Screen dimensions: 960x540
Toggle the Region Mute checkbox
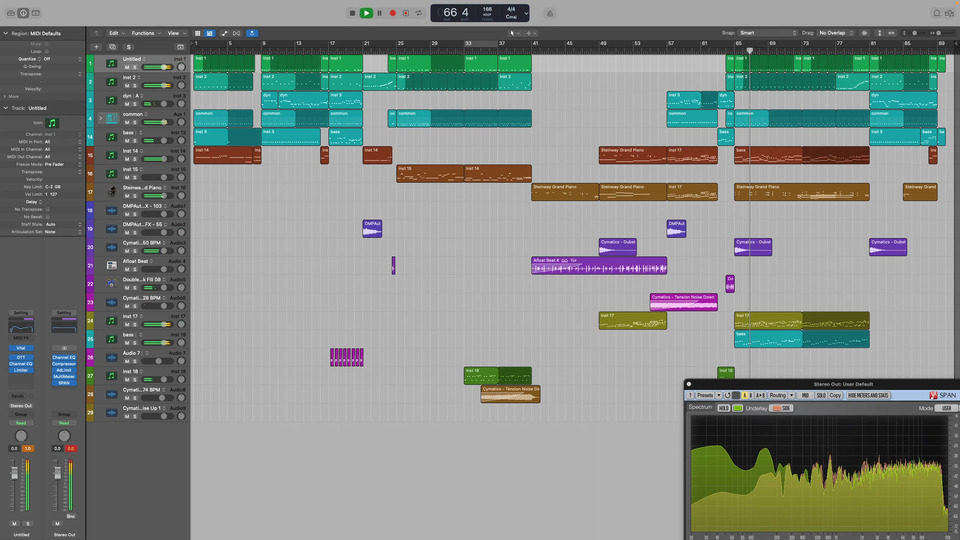[x=47, y=44]
